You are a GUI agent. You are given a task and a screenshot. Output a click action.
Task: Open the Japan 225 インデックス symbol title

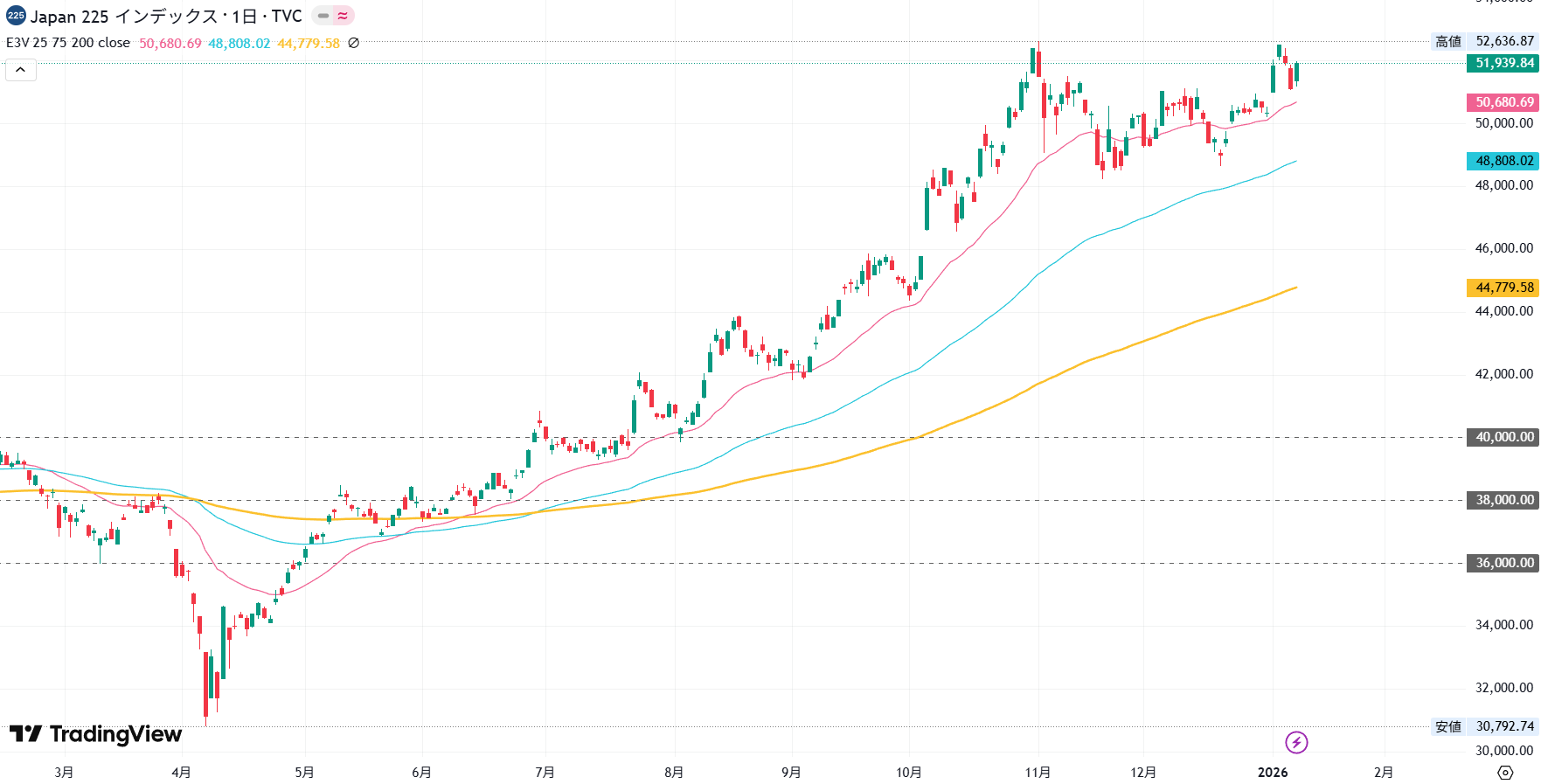coord(166,16)
